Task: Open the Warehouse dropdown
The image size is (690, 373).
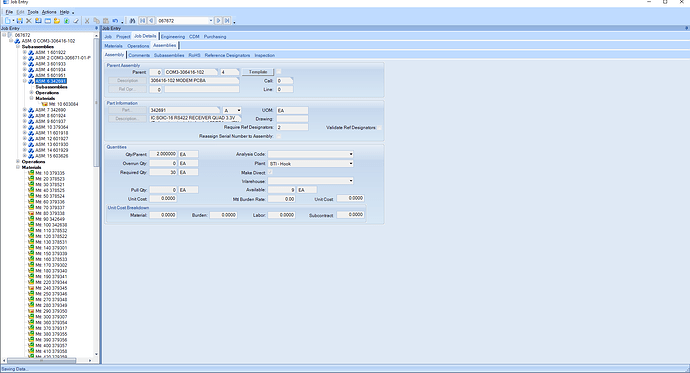Action: 311,181
